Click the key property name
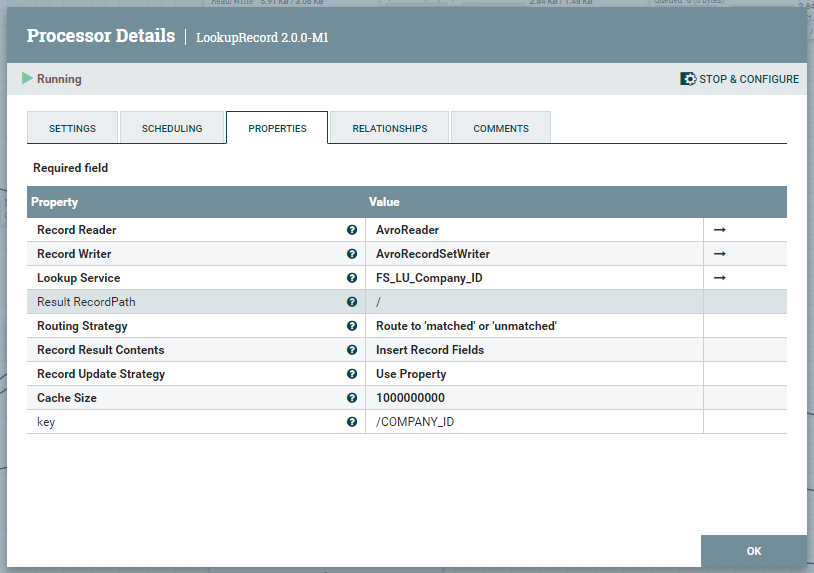814x573 pixels. (x=46, y=422)
